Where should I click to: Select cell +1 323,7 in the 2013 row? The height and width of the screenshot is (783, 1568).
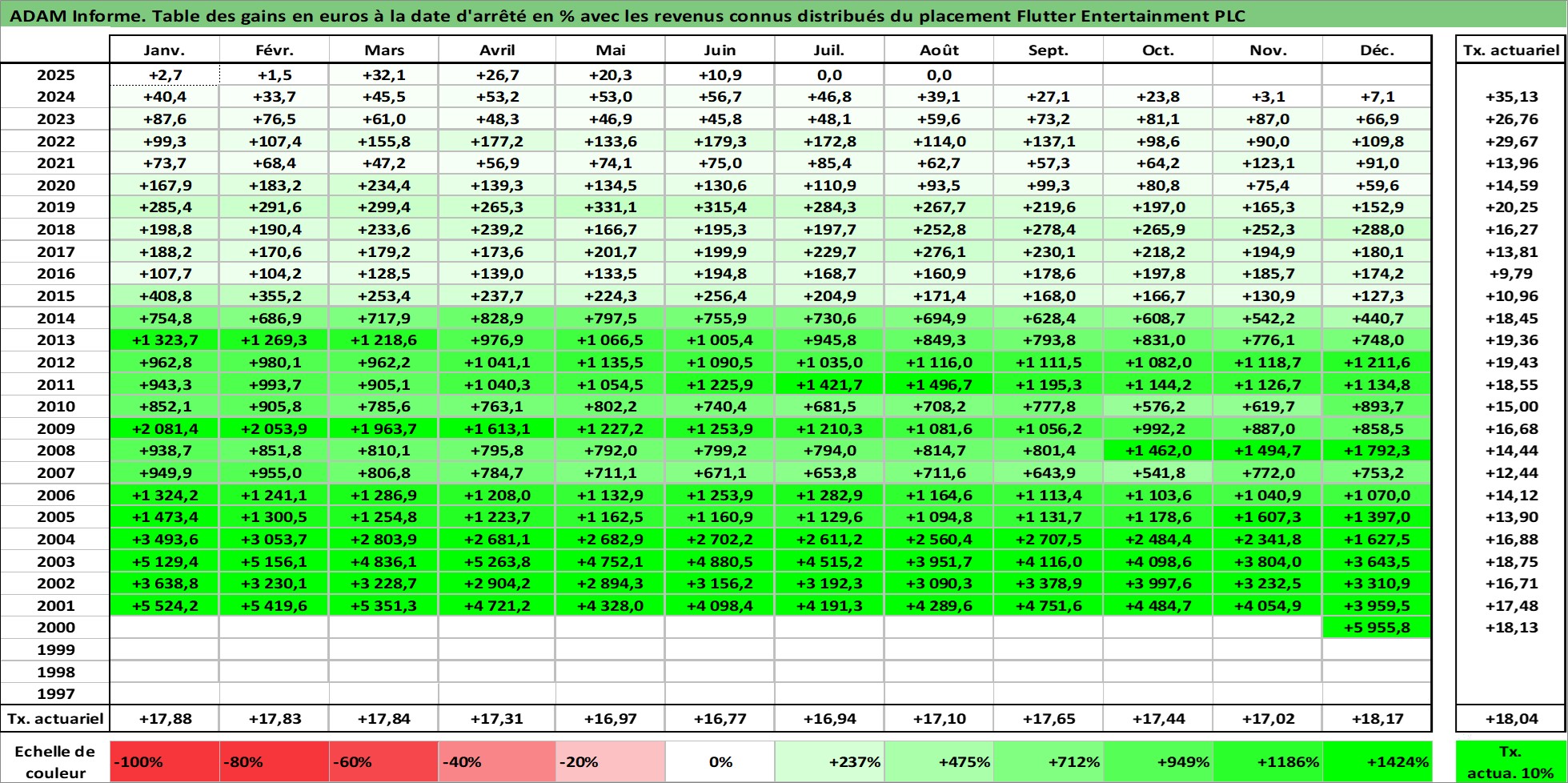(164, 340)
